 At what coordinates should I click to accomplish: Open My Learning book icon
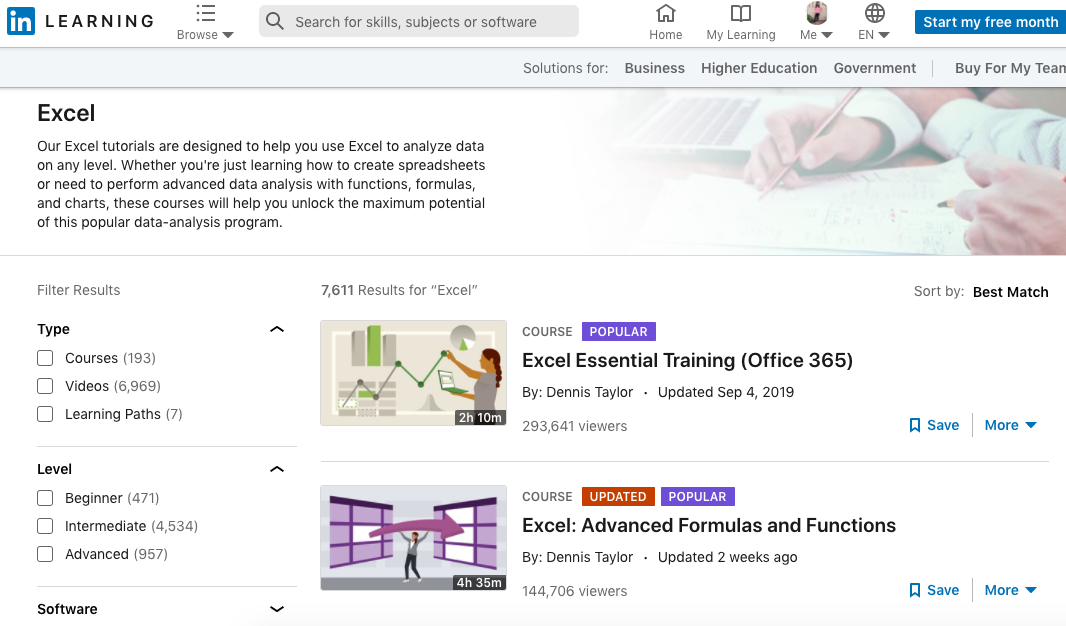pyautogui.click(x=741, y=13)
